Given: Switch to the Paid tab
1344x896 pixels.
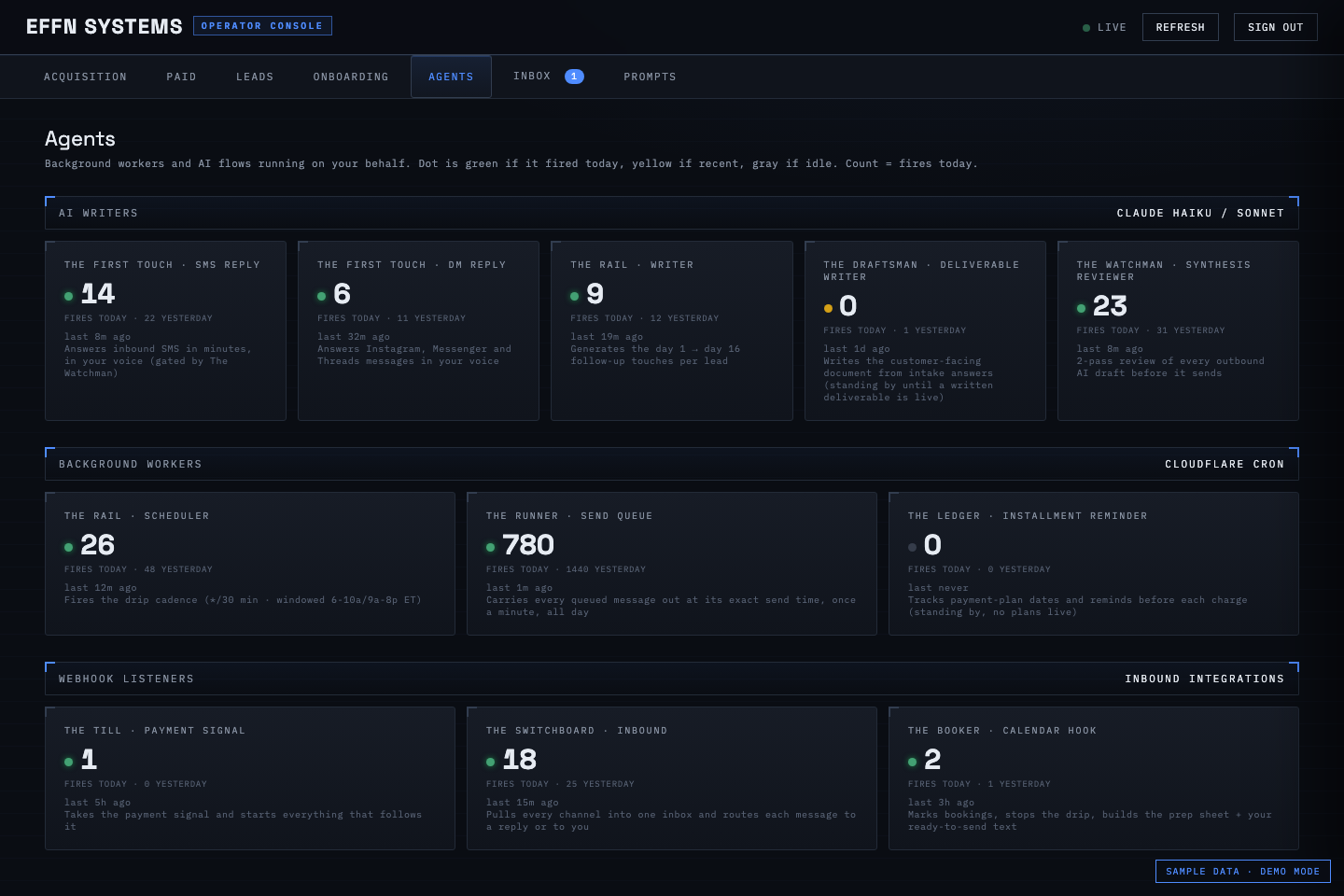Looking at the screenshot, I should pos(181,77).
